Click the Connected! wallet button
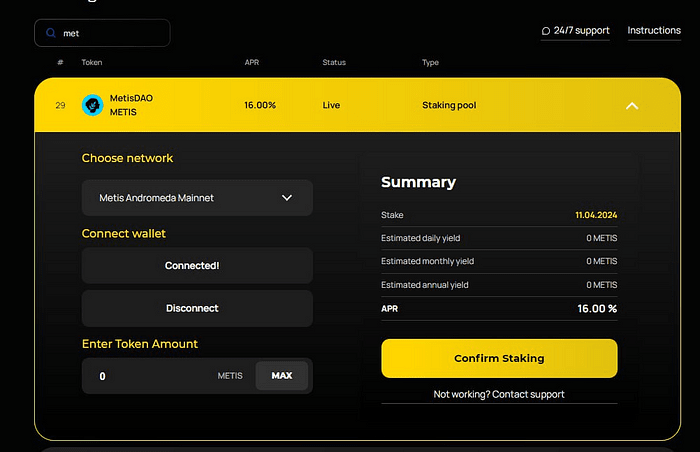This screenshot has height=452, width=700. point(197,266)
